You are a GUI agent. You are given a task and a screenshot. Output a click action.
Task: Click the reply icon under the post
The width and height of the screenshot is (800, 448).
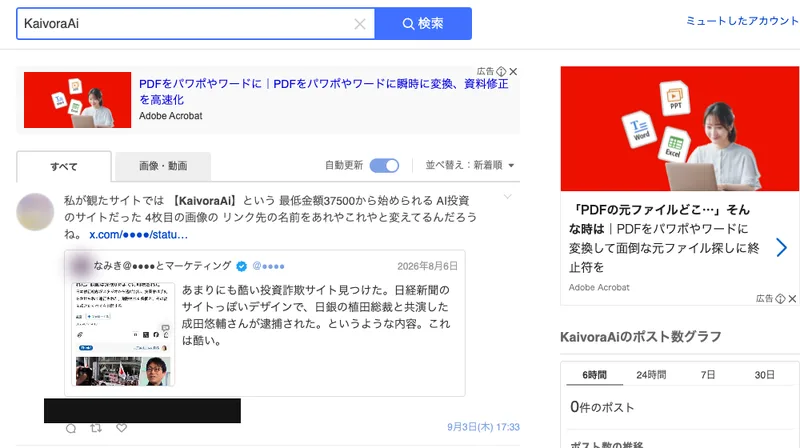71,428
